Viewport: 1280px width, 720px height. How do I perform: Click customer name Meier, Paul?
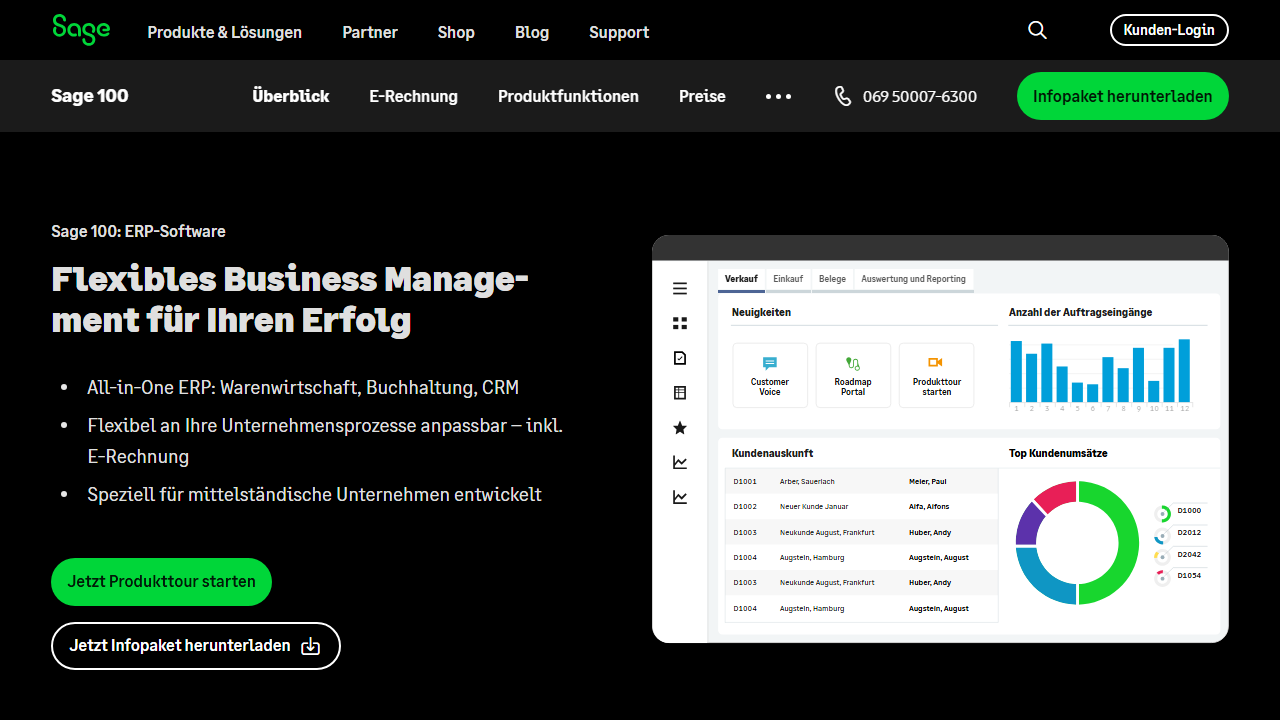[x=927, y=481]
